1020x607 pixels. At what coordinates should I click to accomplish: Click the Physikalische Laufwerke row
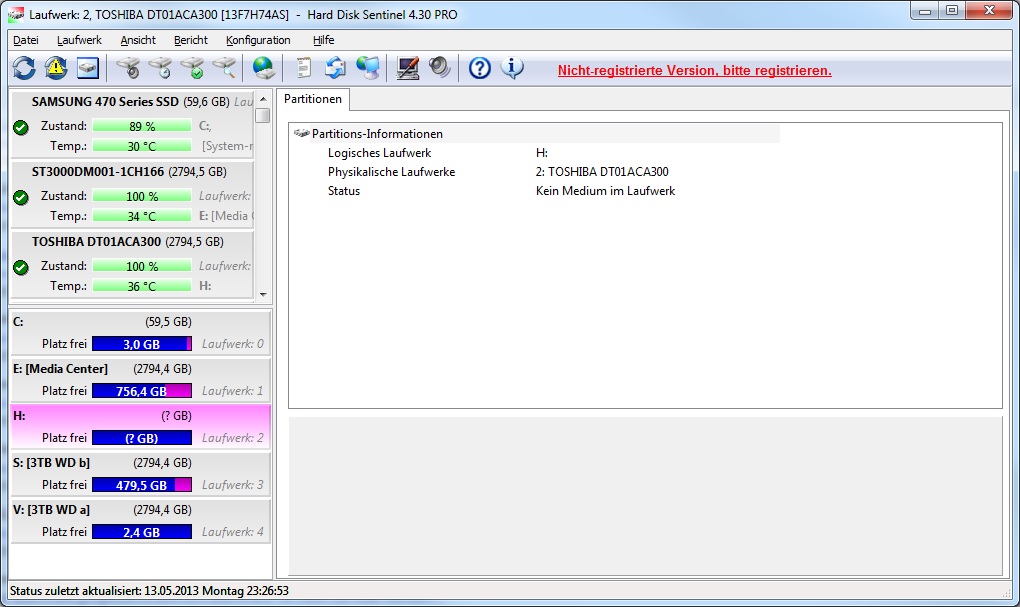(x=535, y=172)
